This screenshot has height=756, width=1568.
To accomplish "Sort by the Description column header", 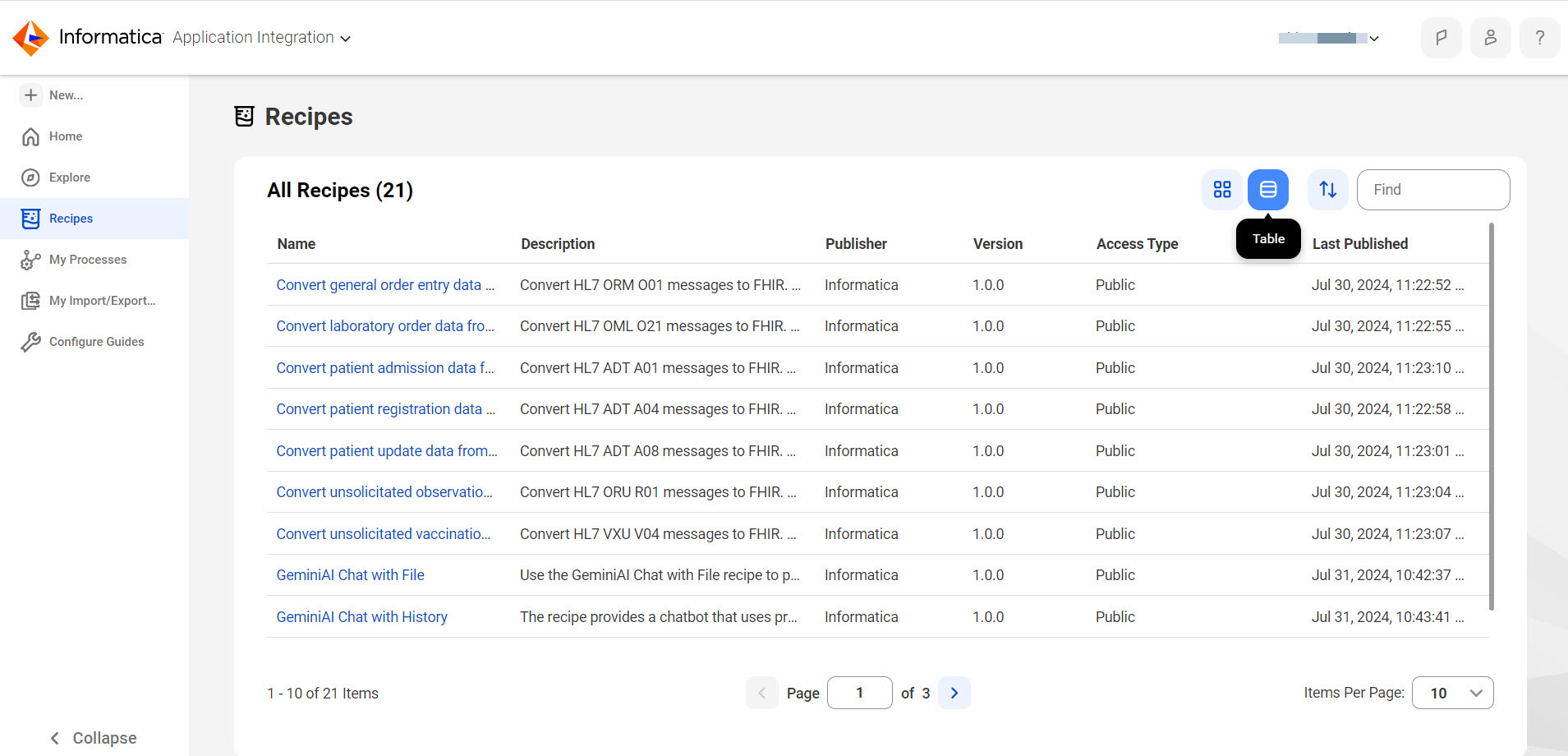I will [558, 244].
